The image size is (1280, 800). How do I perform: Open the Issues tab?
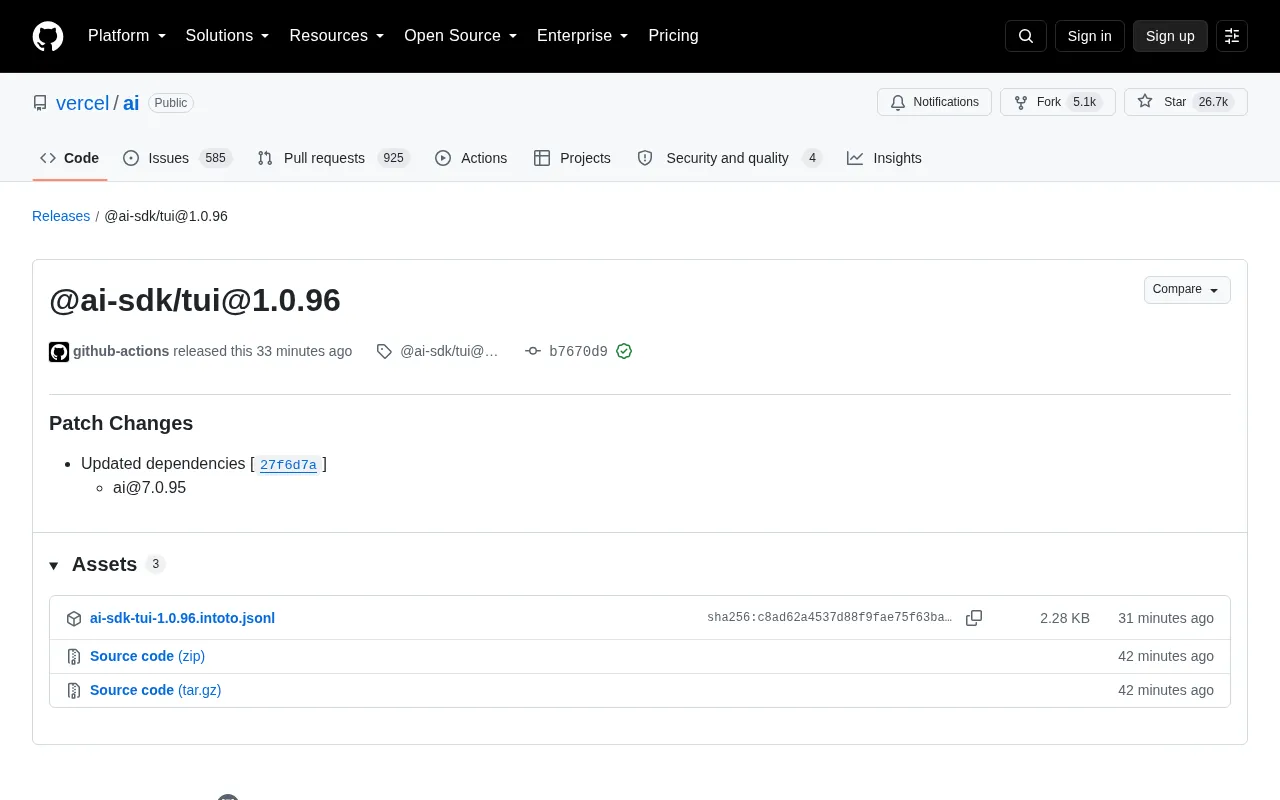tap(178, 158)
